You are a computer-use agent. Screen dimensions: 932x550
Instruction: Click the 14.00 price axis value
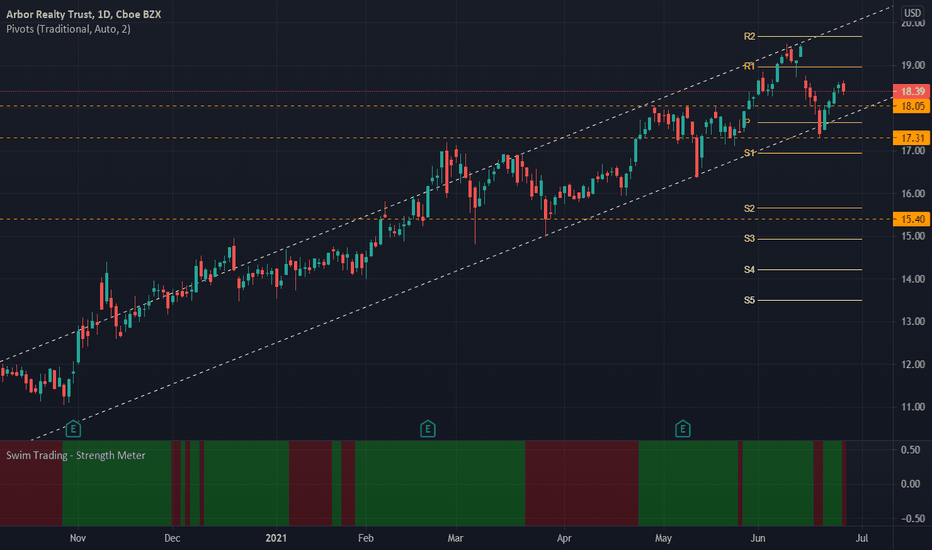913,279
